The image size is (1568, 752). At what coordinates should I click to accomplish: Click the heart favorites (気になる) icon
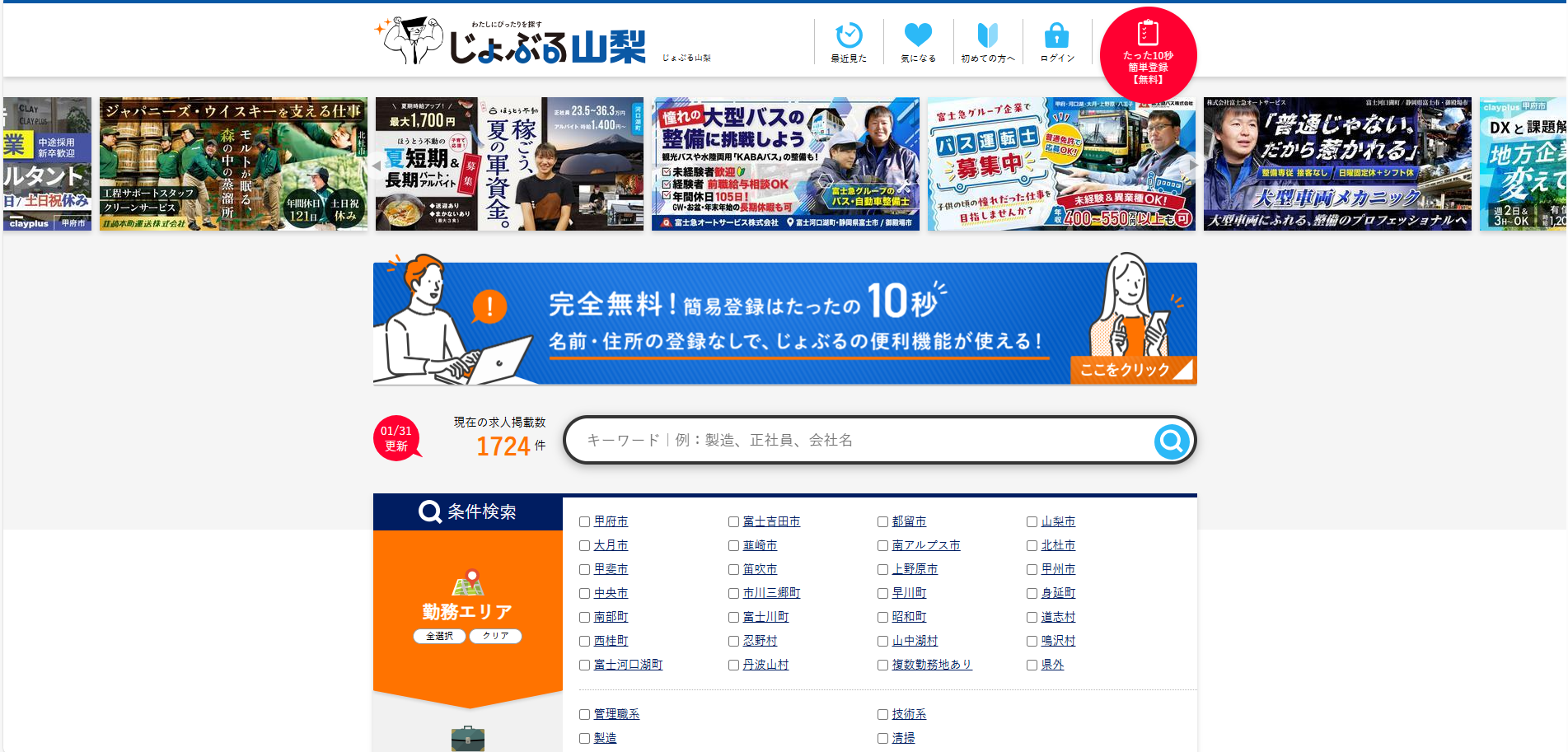tap(917, 36)
